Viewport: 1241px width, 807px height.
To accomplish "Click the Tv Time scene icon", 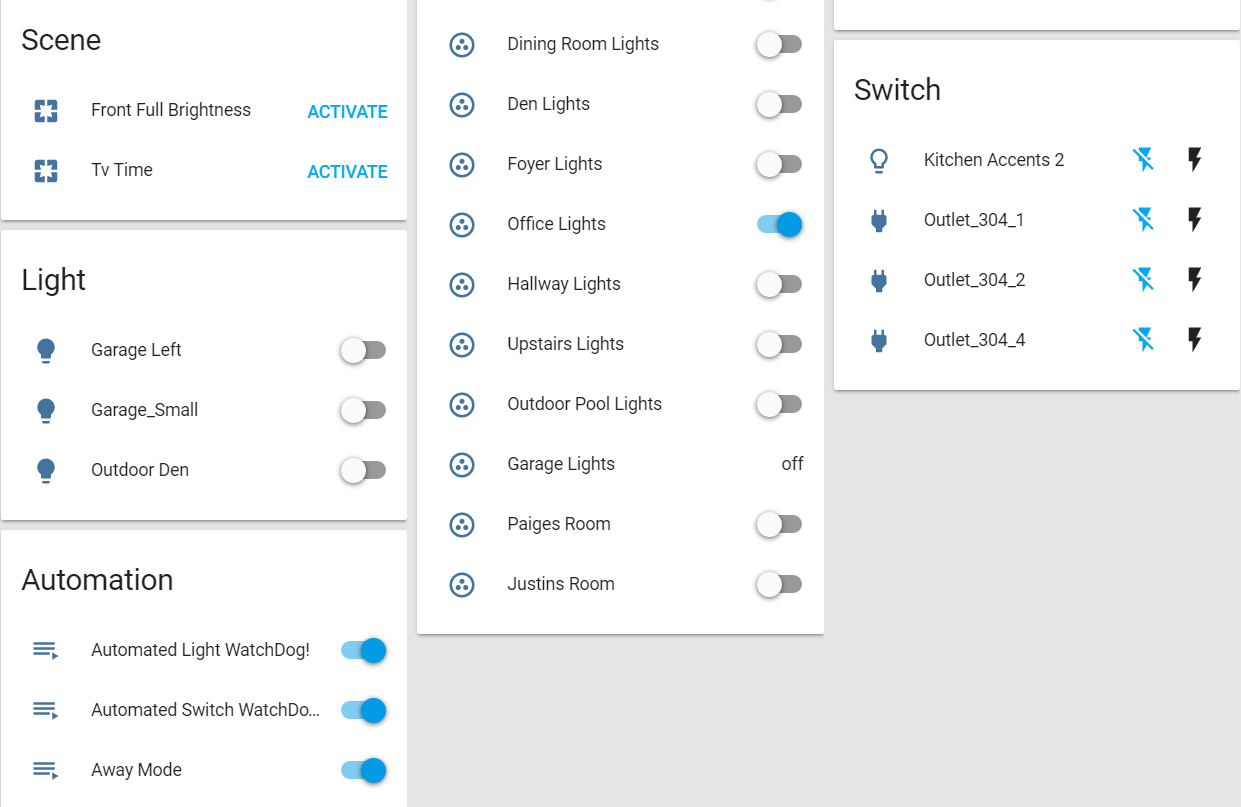I will [x=46, y=171].
